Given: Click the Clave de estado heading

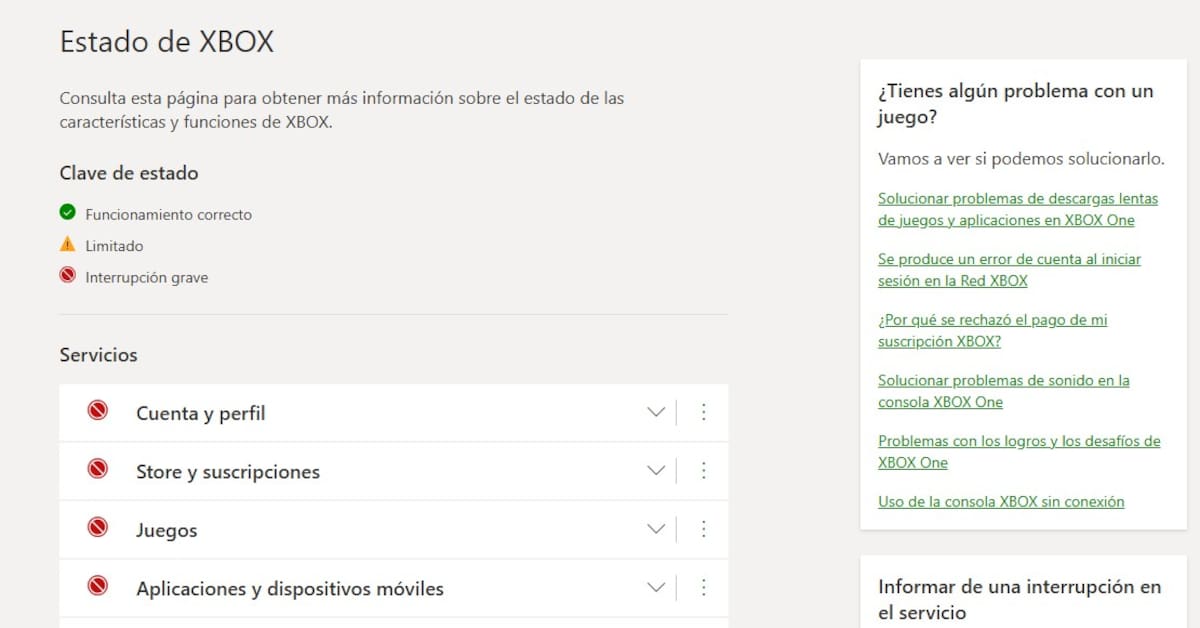Looking at the screenshot, I should pyautogui.click(x=129, y=173).
